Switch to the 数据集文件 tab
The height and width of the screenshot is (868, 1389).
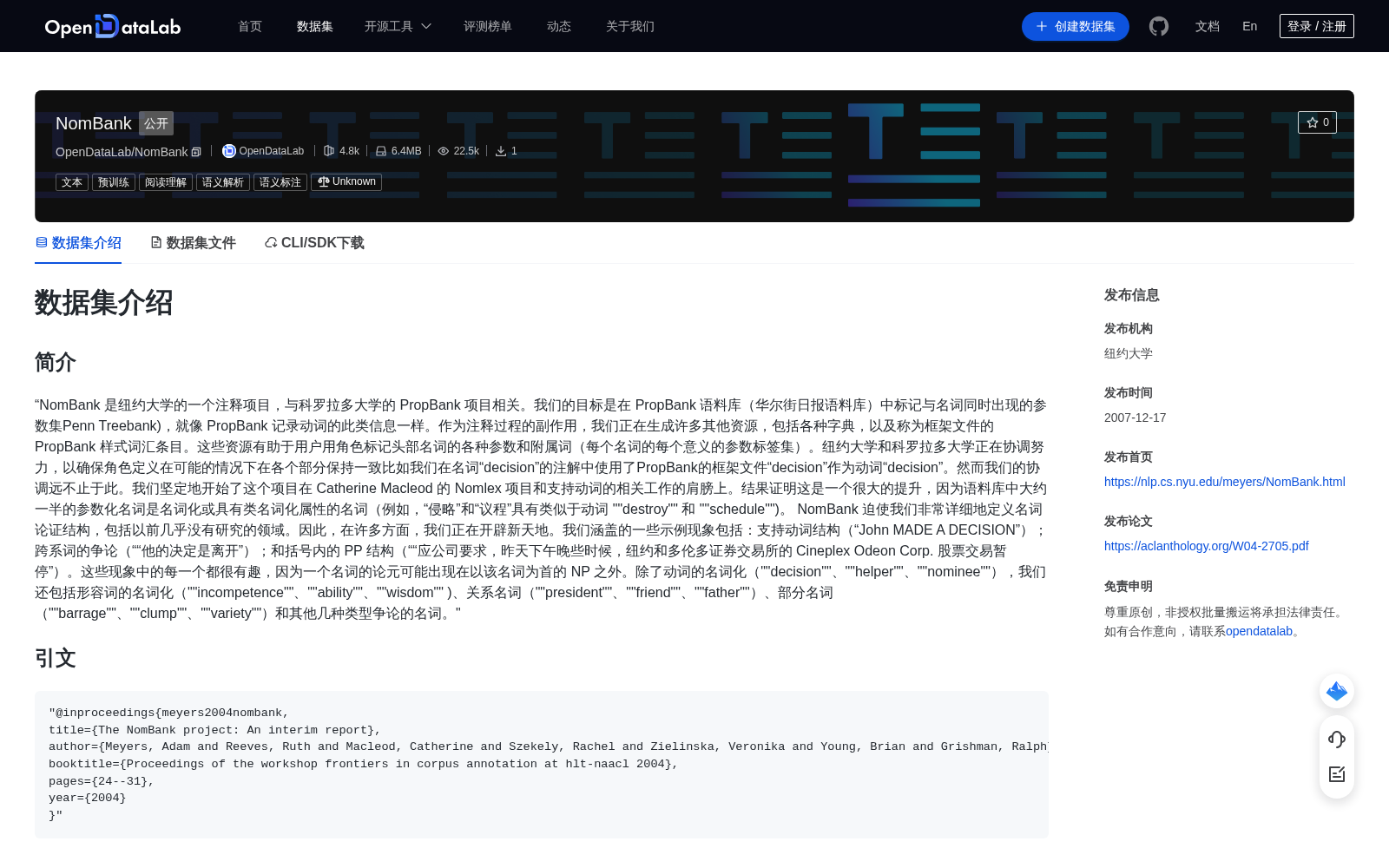click(x=193, y=243)
